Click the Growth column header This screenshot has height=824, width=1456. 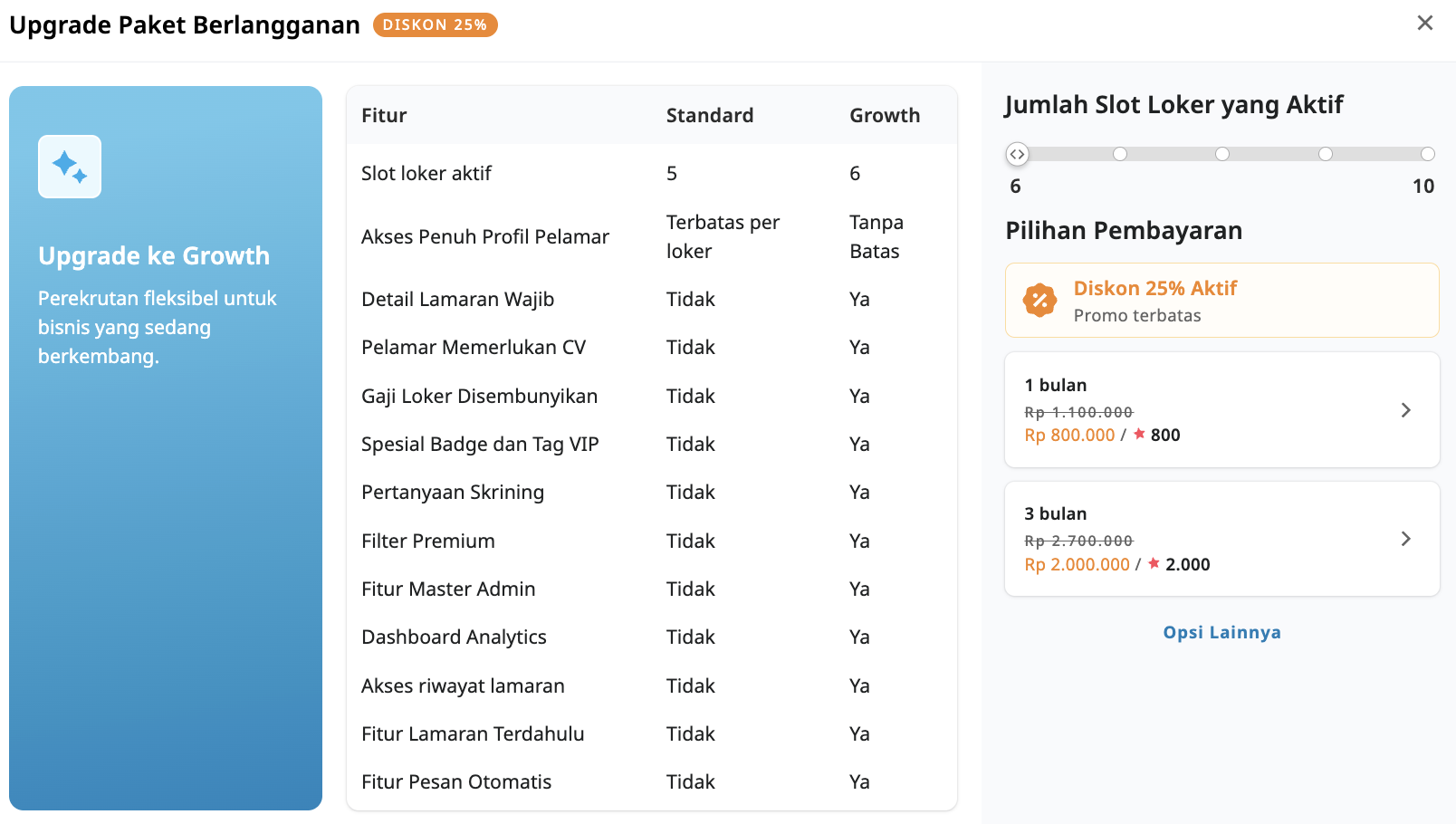pos(885,115)
